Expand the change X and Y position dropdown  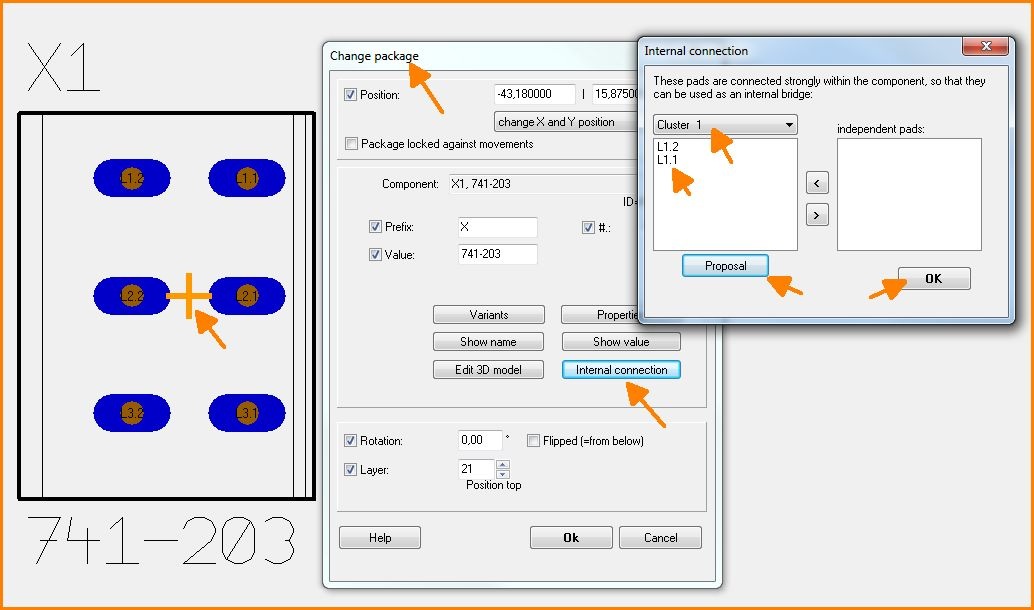pyautogui.click(x=565, y=122)
